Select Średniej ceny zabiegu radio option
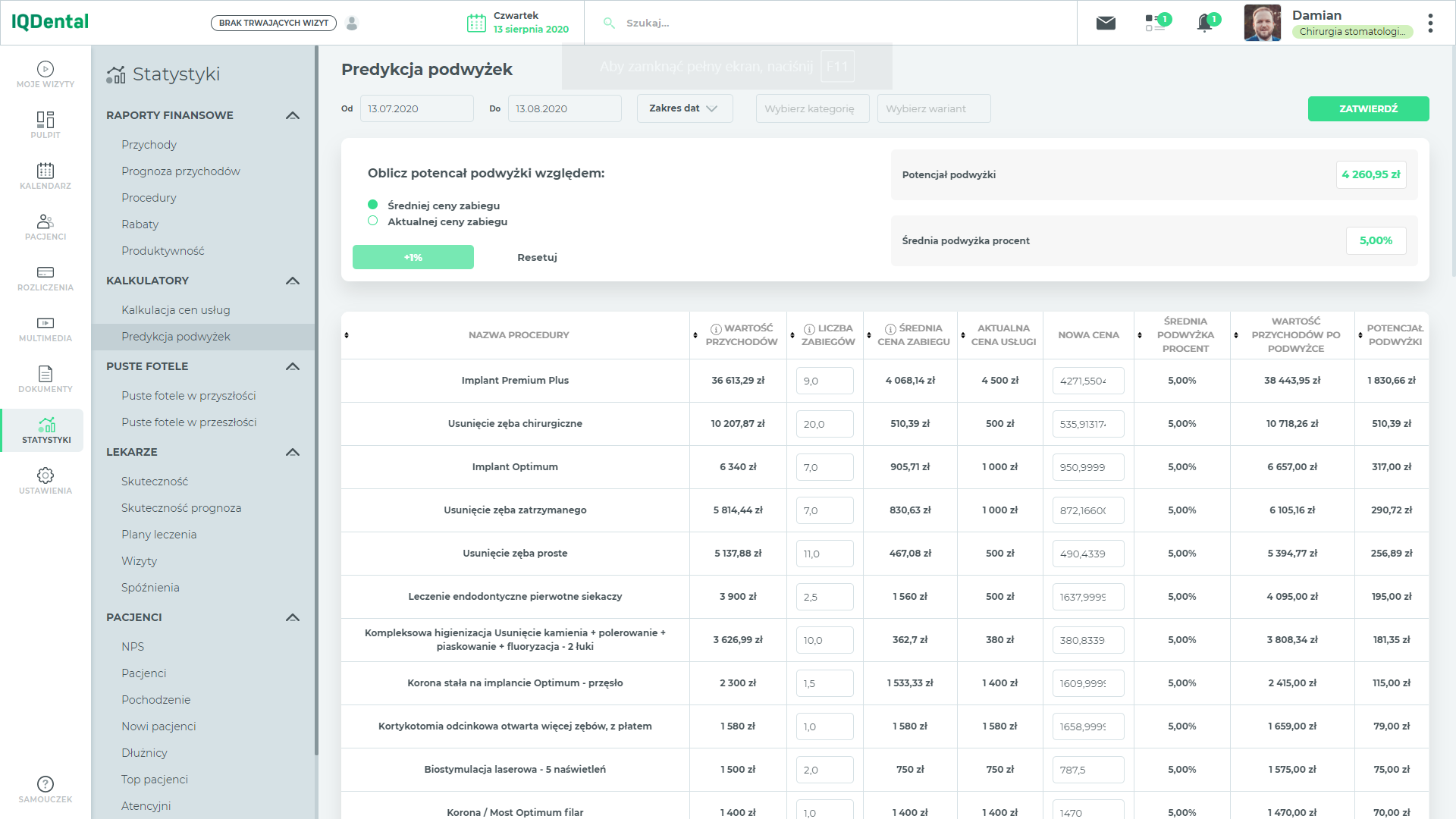The height and width of the screenshot is (819, 1456). click(372, 205)
